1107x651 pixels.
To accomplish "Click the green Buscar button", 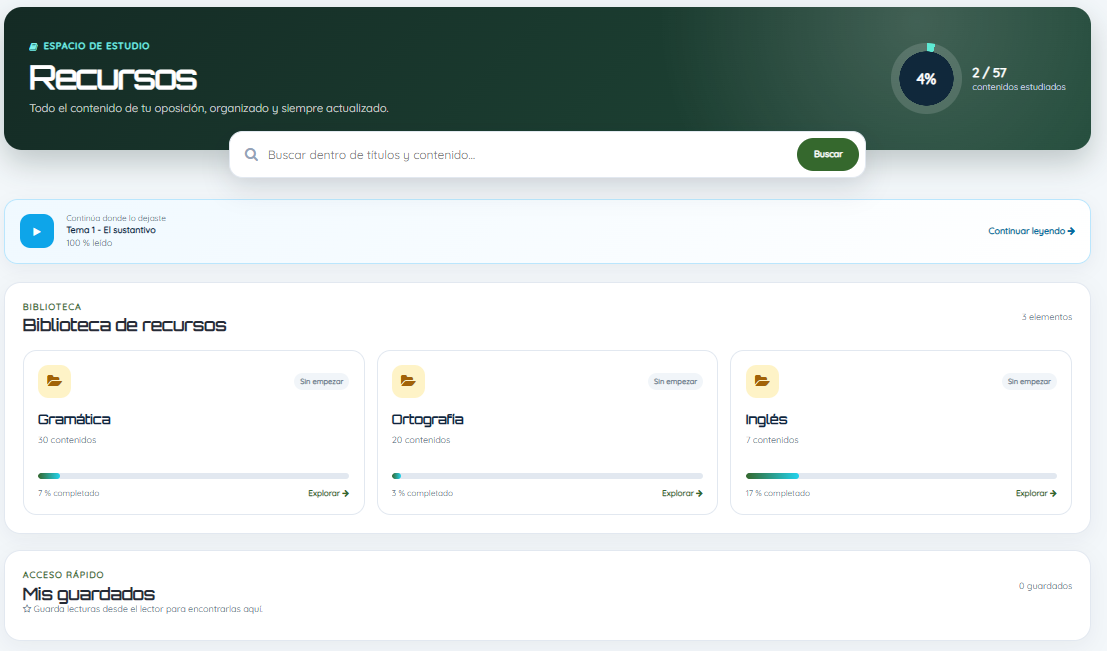I will coord(828,155).
